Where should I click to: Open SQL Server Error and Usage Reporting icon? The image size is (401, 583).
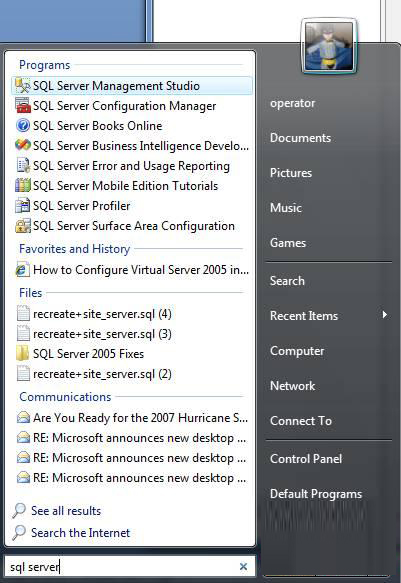22,165
